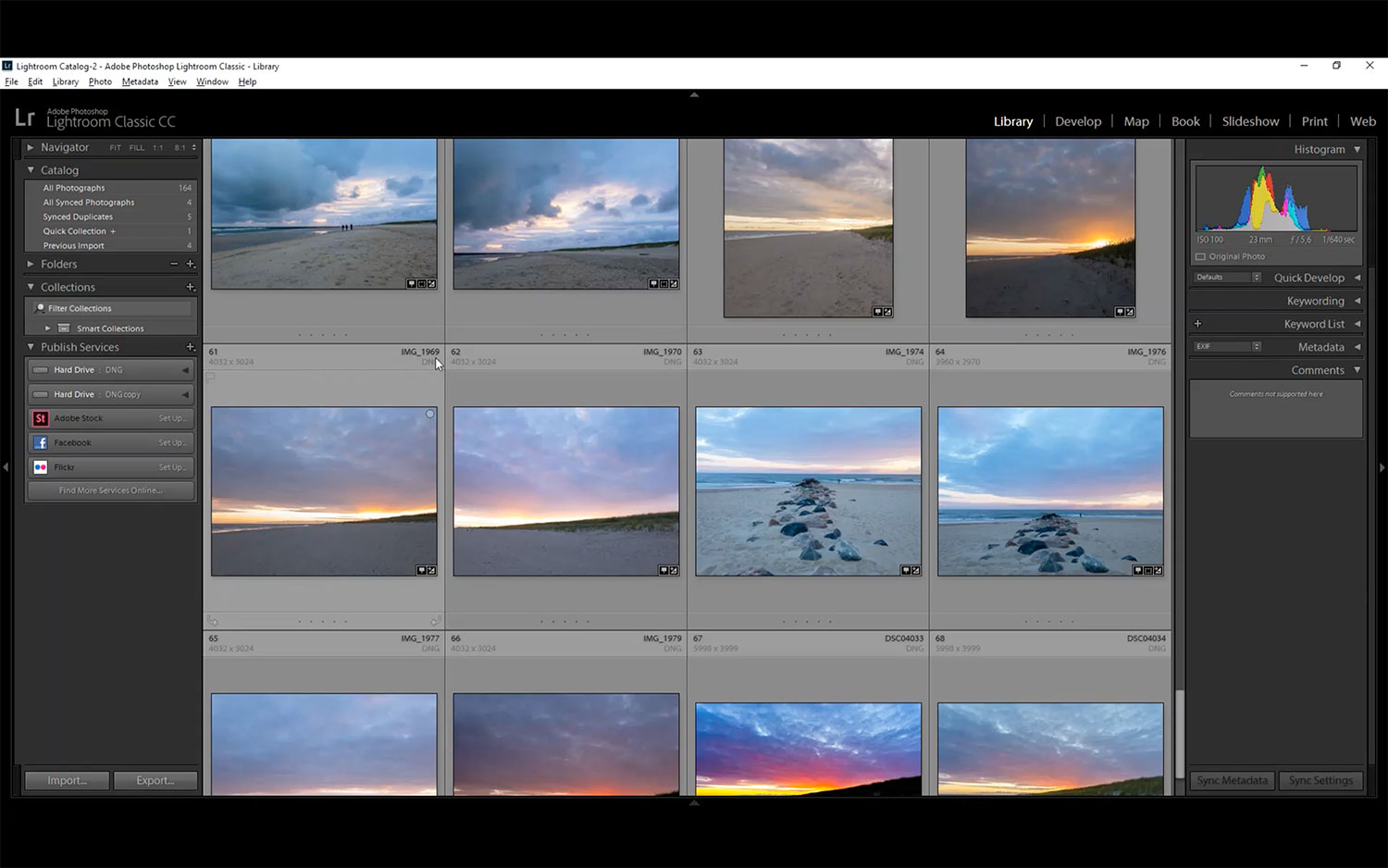
Task: Click the Facebook publish service icon
Action: 41,443
